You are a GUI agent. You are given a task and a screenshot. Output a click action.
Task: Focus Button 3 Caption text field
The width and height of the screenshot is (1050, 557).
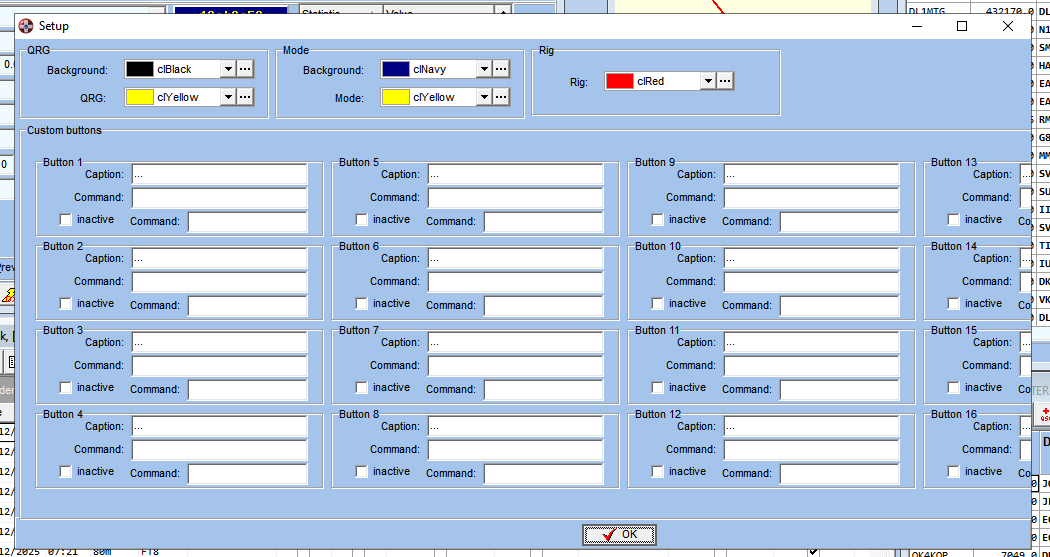click(219, 342)
